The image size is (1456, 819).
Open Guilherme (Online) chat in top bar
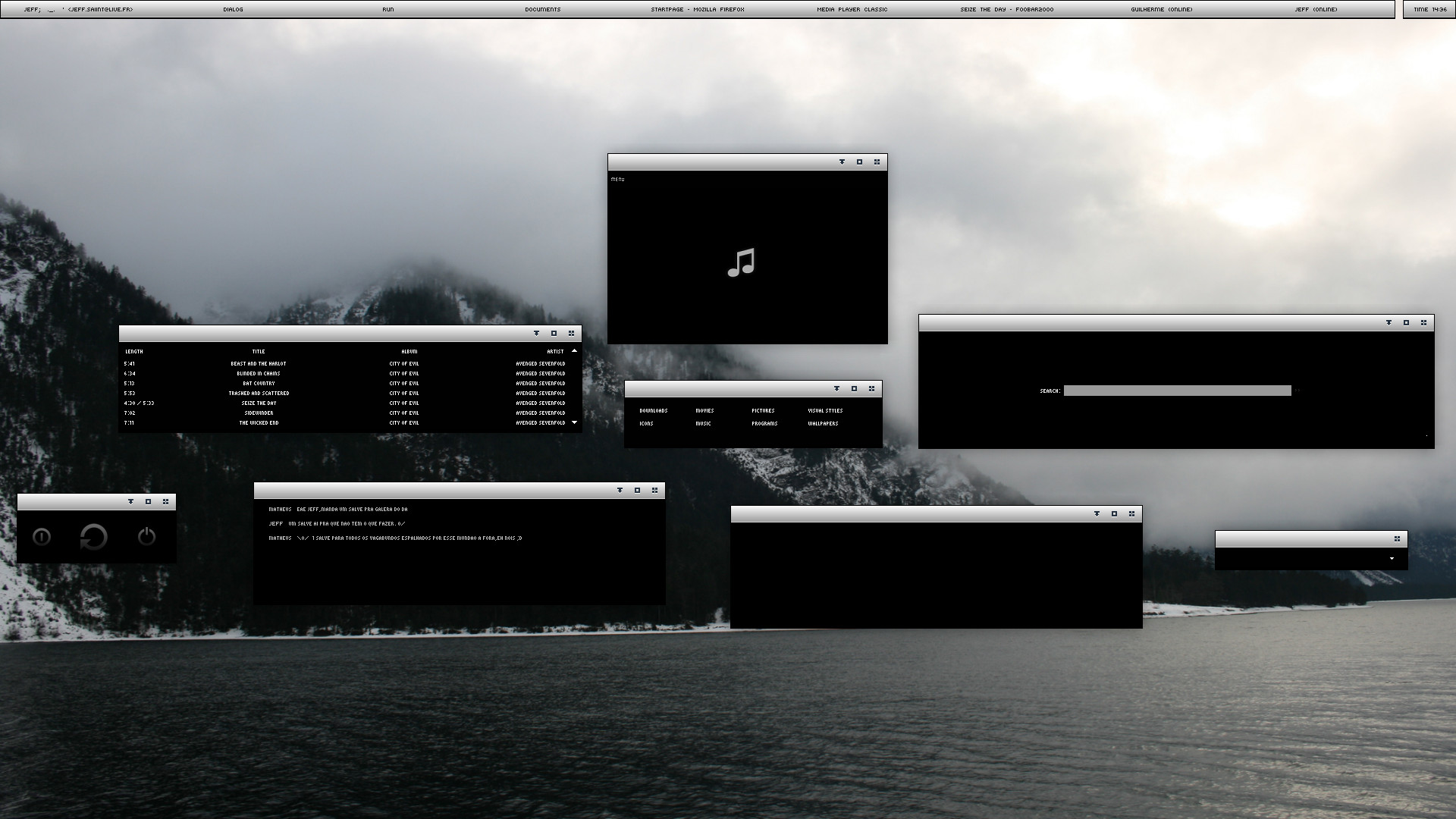pyautogui.click(x=1162, y=10)
